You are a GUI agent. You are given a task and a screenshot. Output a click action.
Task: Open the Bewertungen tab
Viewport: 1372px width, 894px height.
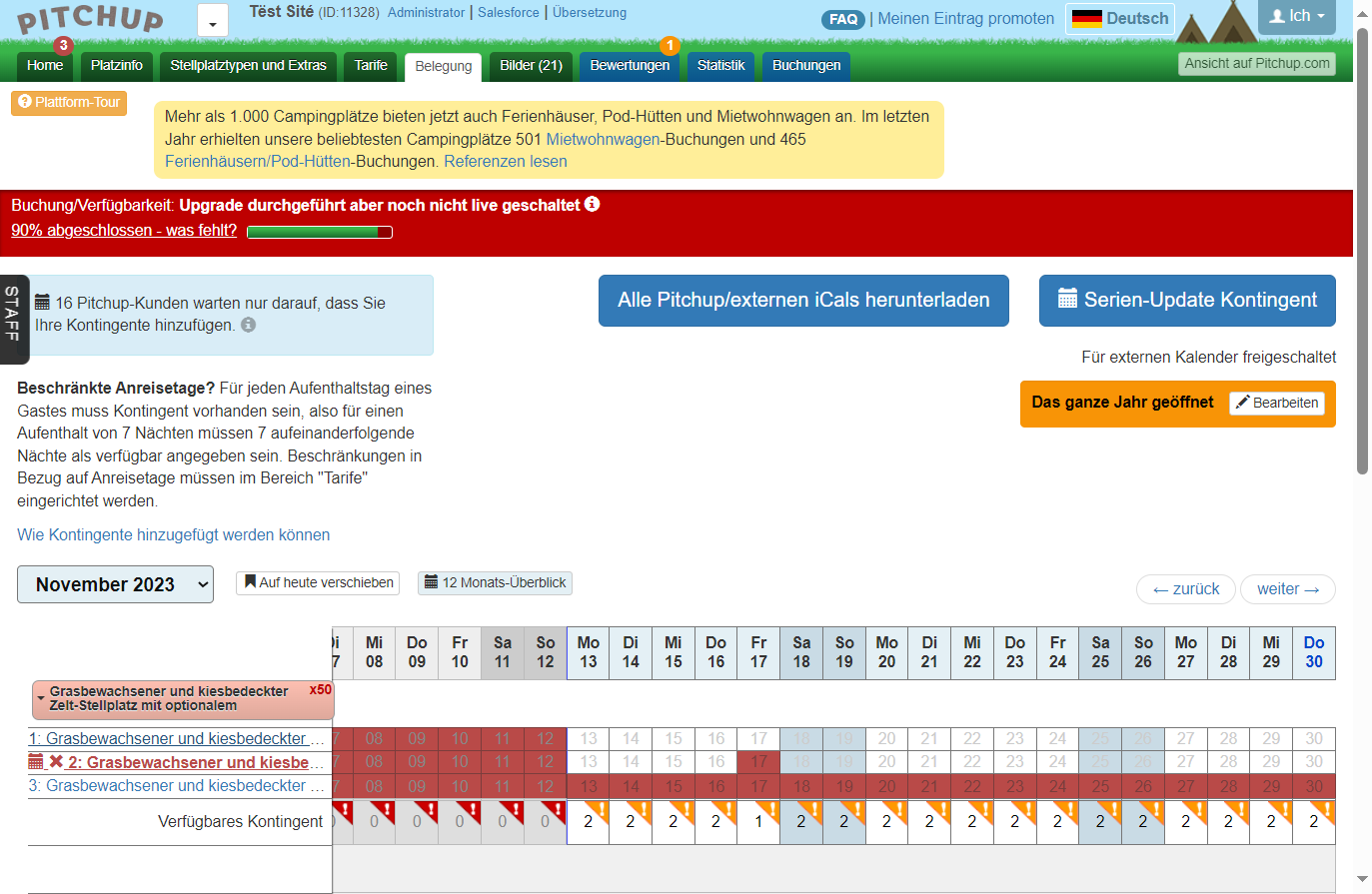point(630,66)
